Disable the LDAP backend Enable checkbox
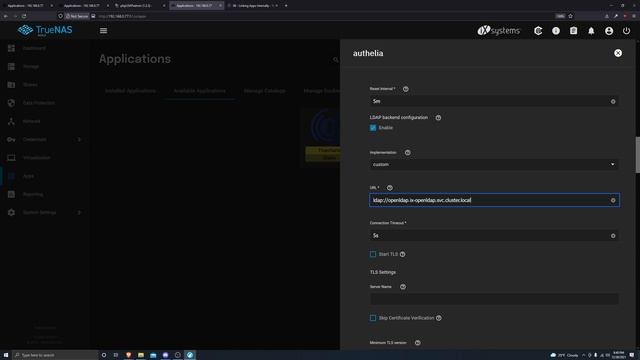The height and width of the screenshot is (360, 640). click(373, 128)
